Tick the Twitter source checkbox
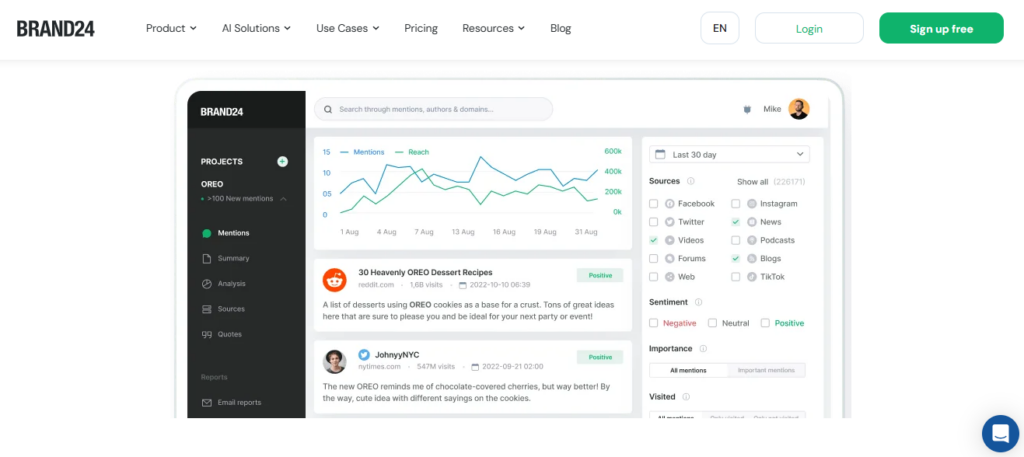 click(654, 222)
